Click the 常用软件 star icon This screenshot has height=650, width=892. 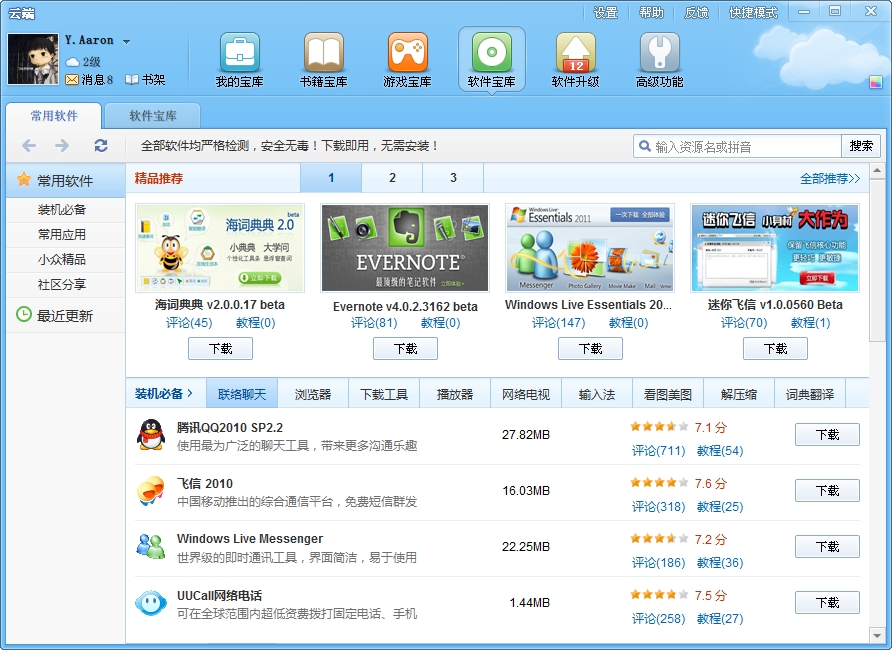(24, 180)
